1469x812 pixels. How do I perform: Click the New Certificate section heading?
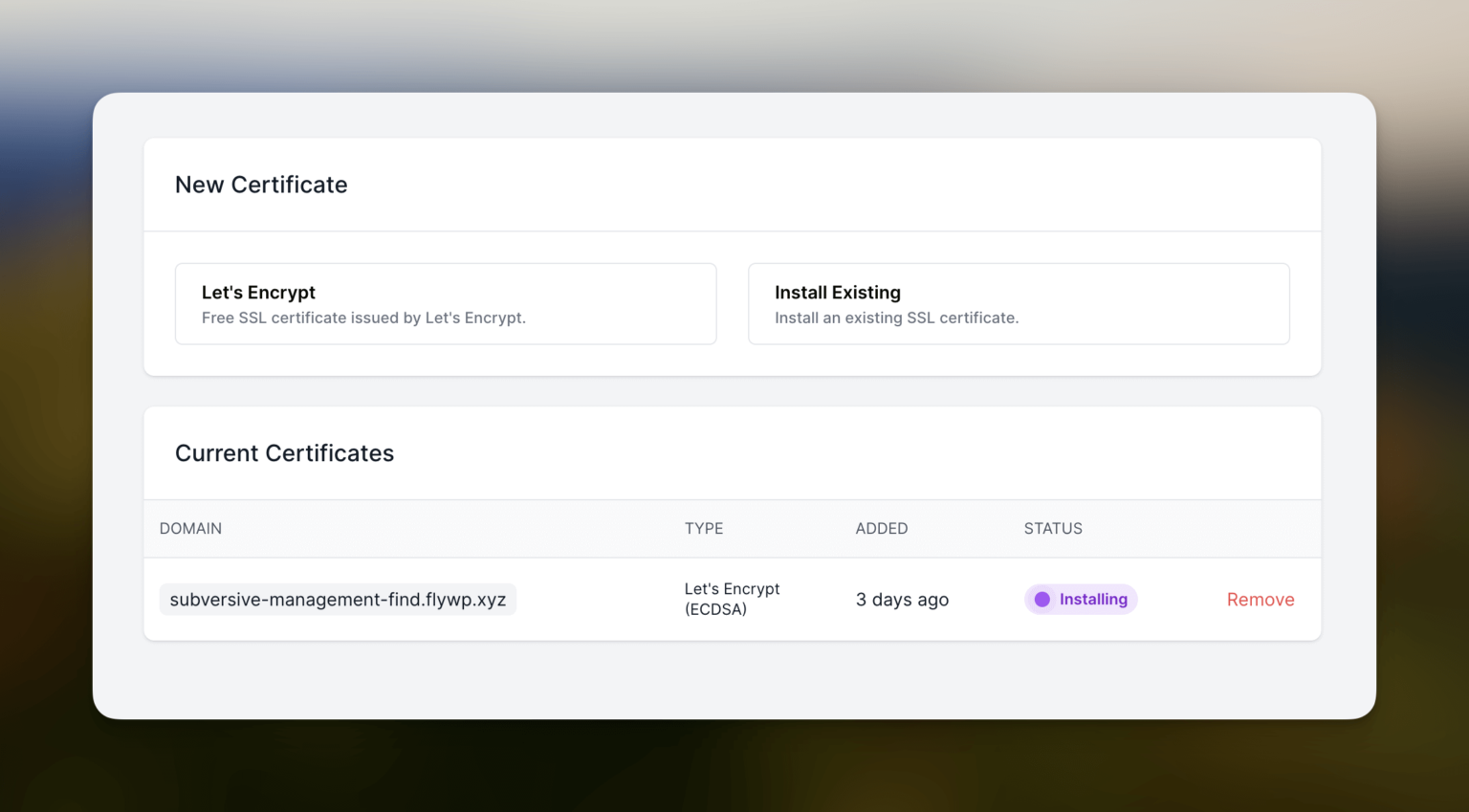[260, 185]
